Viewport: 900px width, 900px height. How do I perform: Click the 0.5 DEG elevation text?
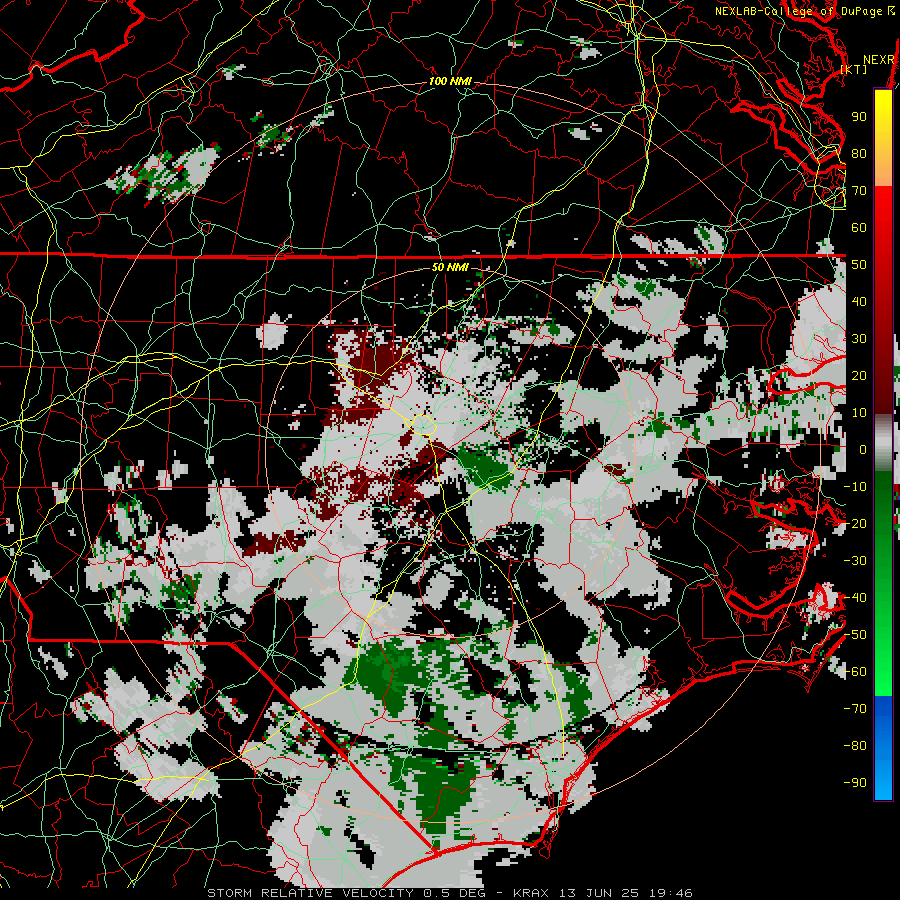pos(454,893)
